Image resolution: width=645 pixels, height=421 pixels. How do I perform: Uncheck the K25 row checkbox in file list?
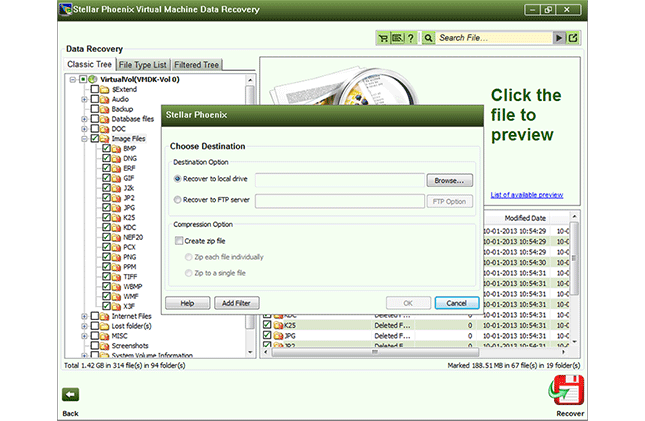(267, 325)
